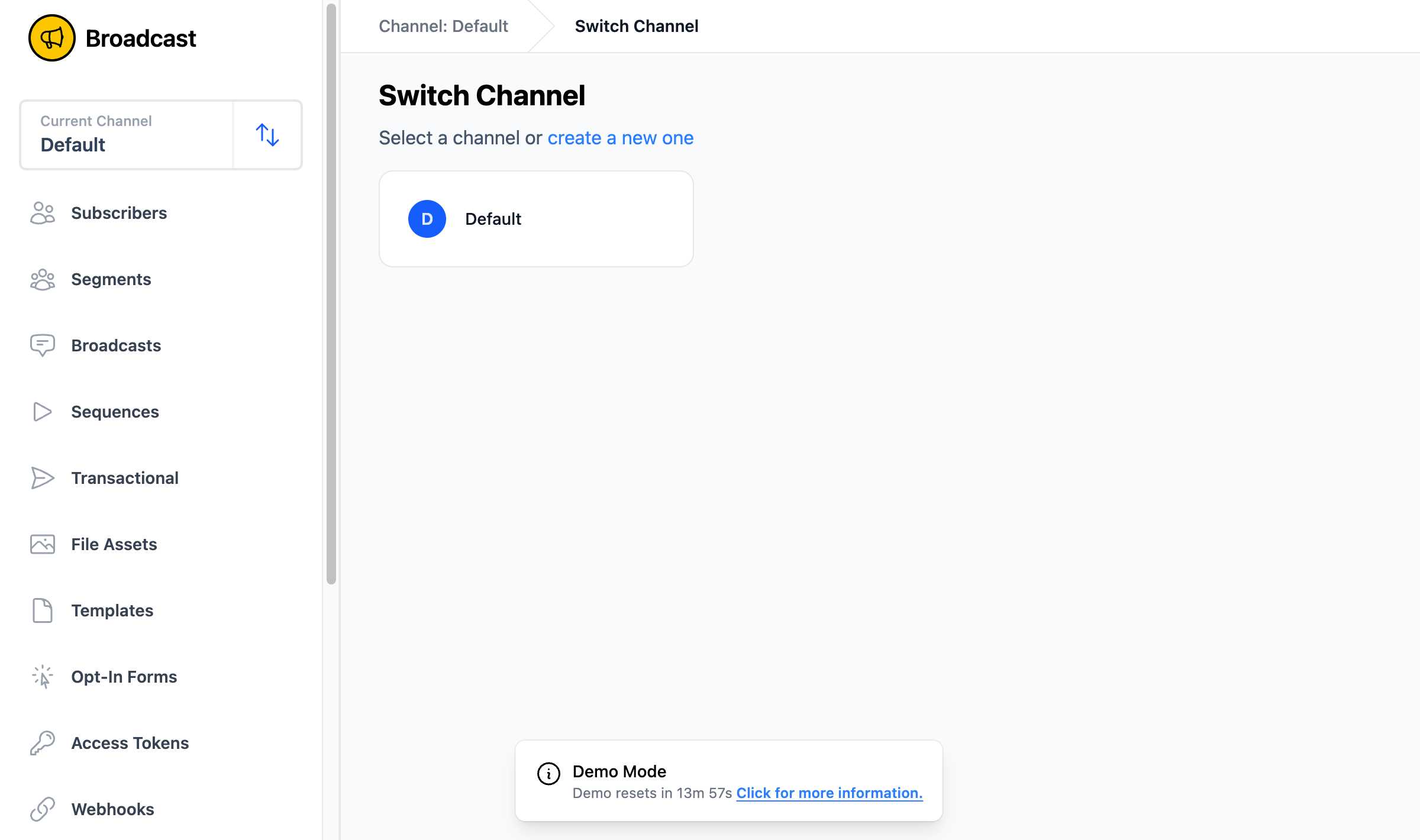
Task: Navigate to Sequences
Action: (x=115, y=412)
